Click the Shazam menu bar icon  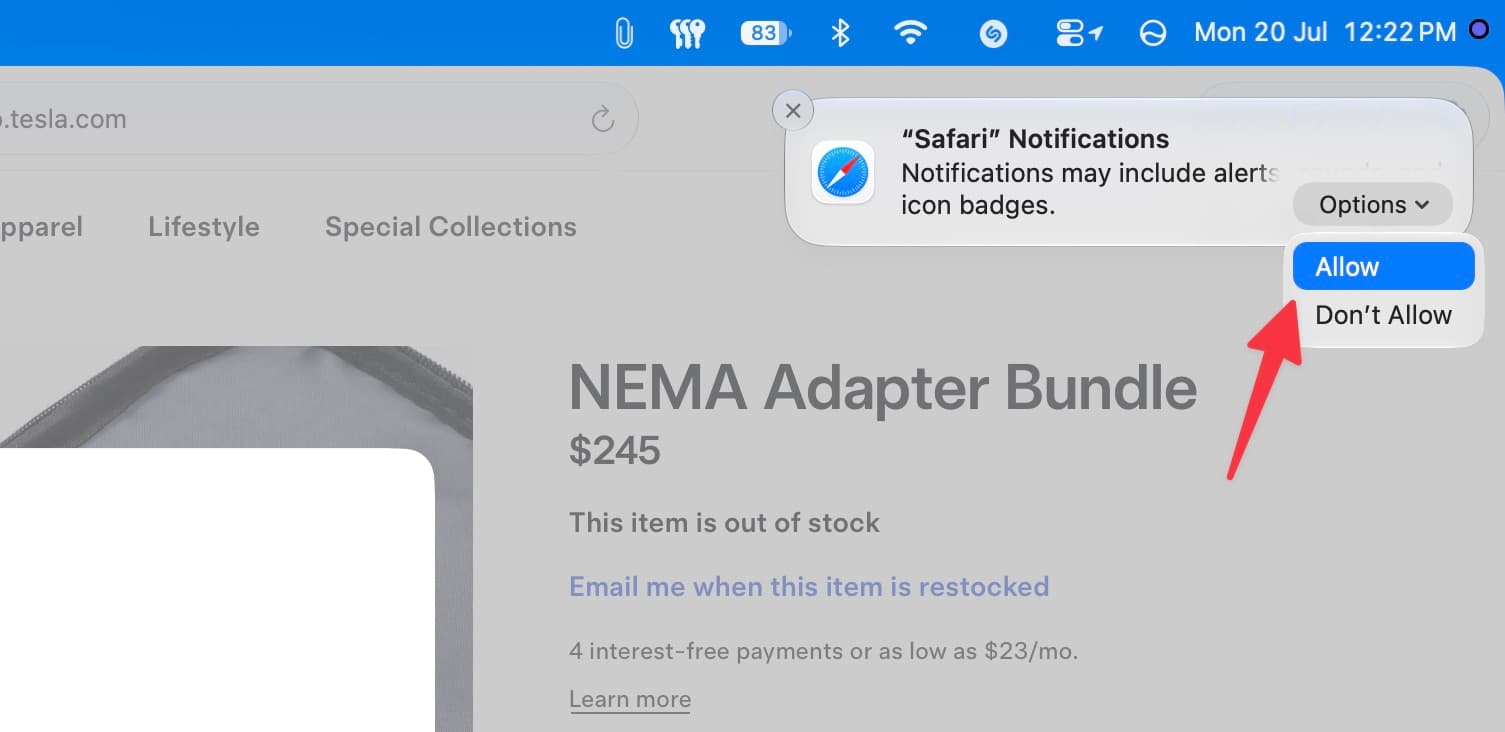pos(992,35)
